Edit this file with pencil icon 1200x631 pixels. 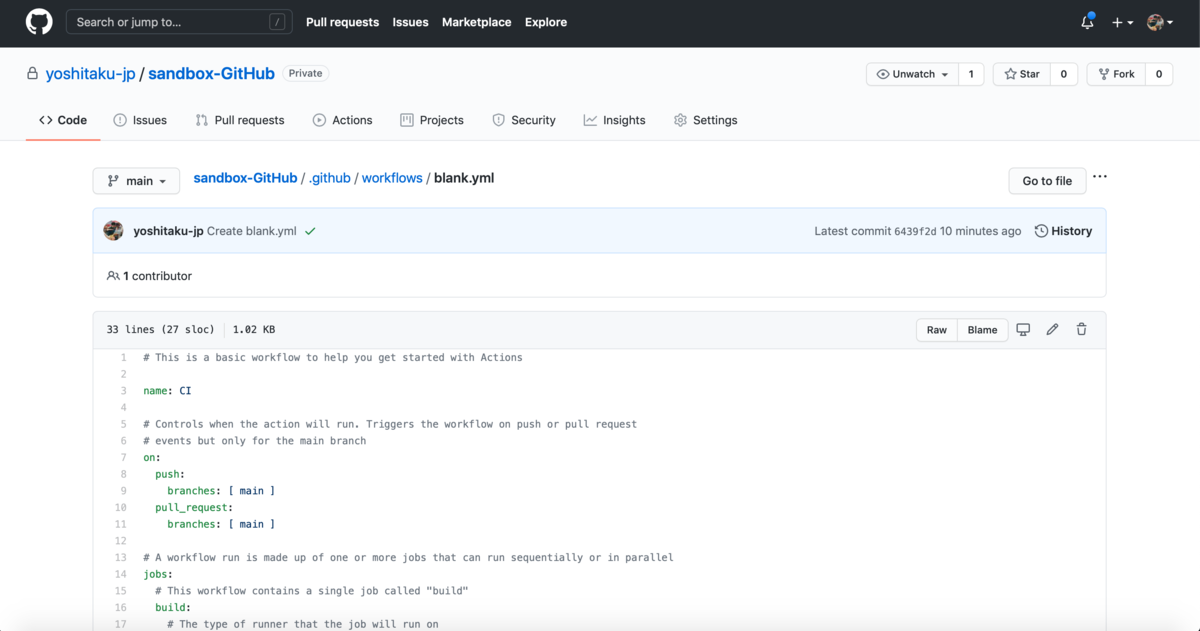click(1052, 330)
